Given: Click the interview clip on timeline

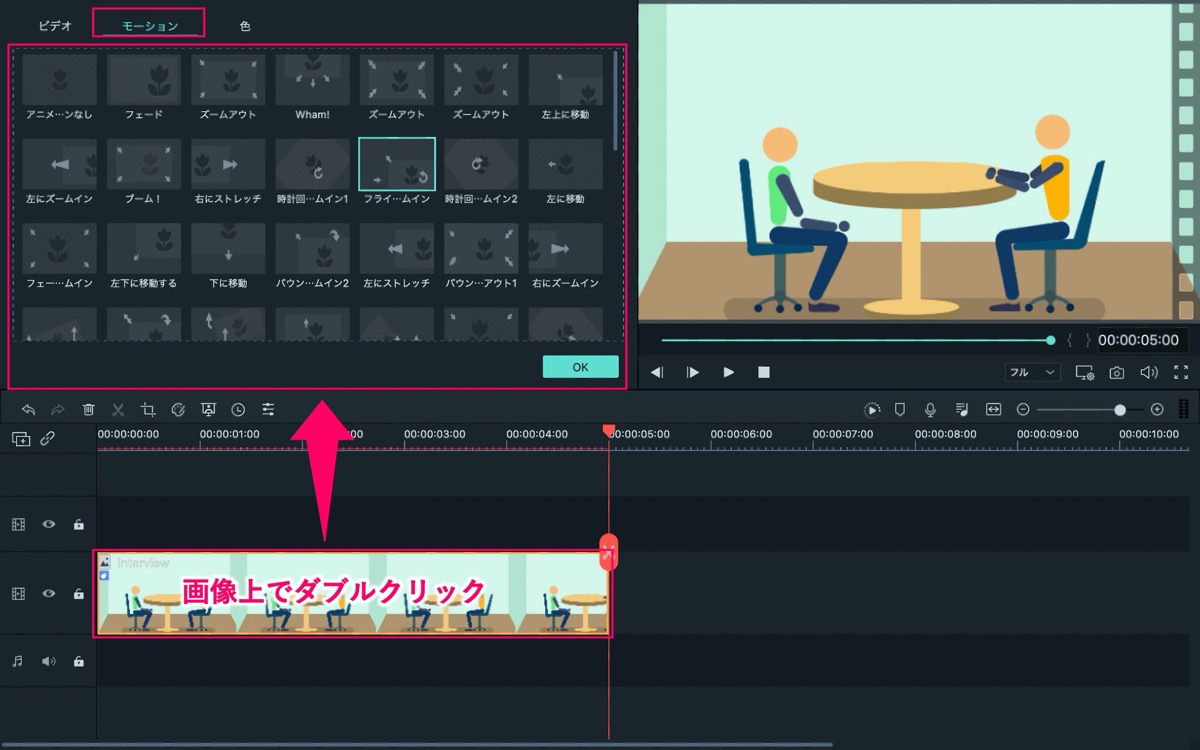Looking at the screenshot, I should (x=353, y=594).
